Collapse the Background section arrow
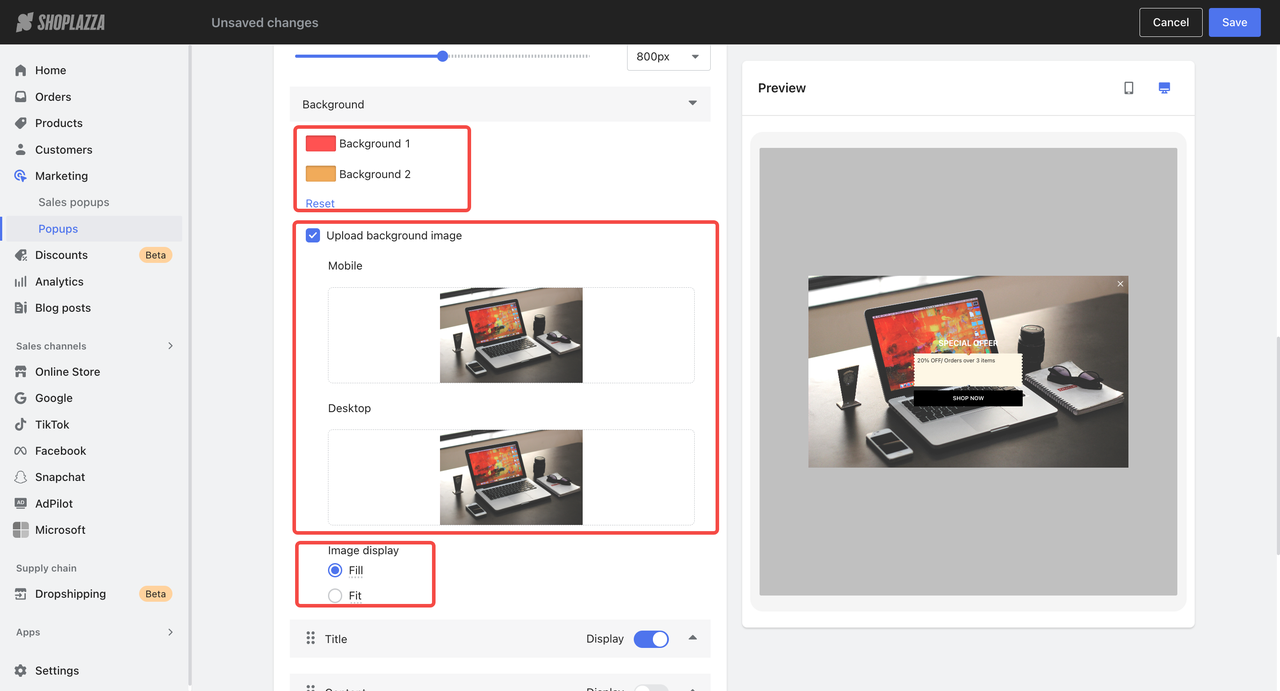1280x691 pixels. tap(693, 103)
